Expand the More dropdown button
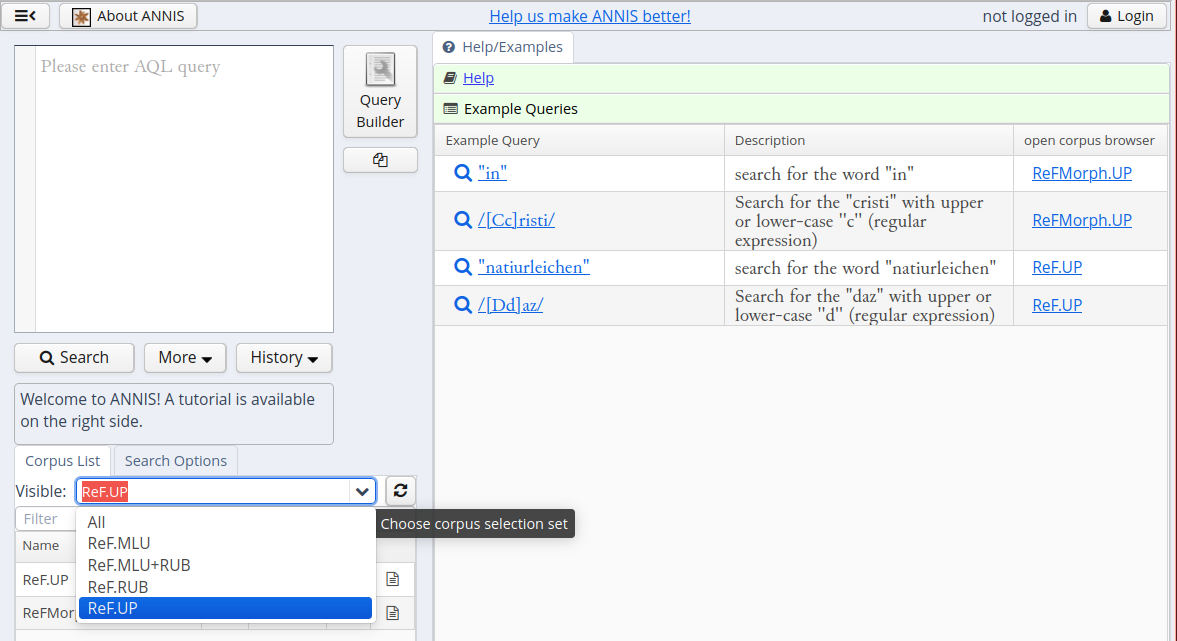1177x641 pixels. tap(185, 358)
